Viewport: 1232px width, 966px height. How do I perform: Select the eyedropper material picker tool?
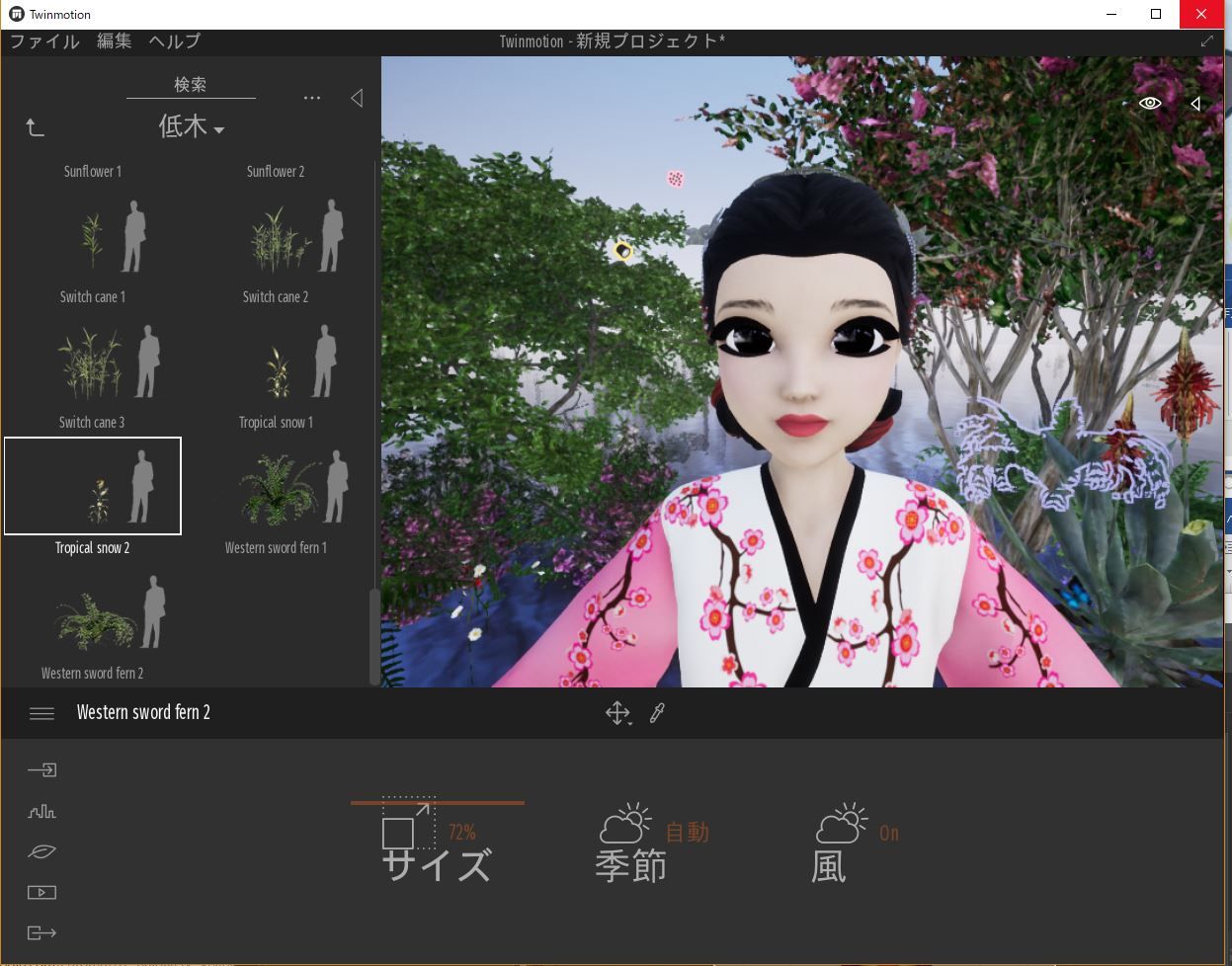(657, 713)
